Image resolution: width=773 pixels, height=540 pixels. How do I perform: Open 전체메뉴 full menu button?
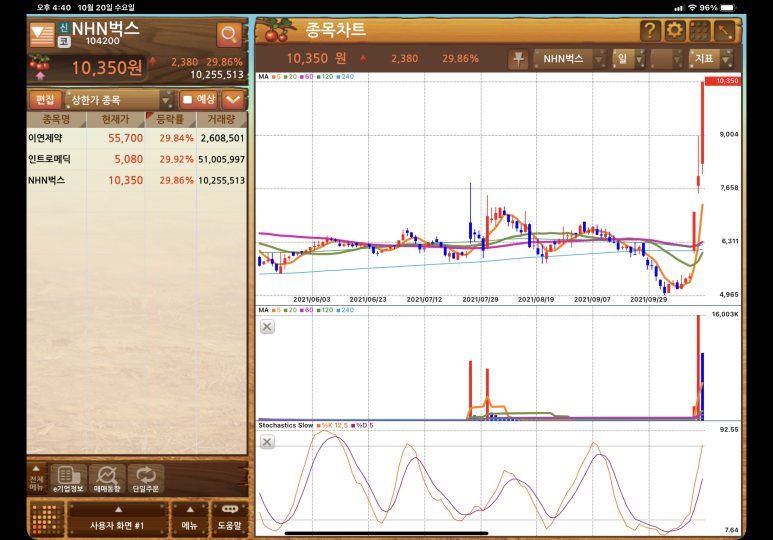36,479
